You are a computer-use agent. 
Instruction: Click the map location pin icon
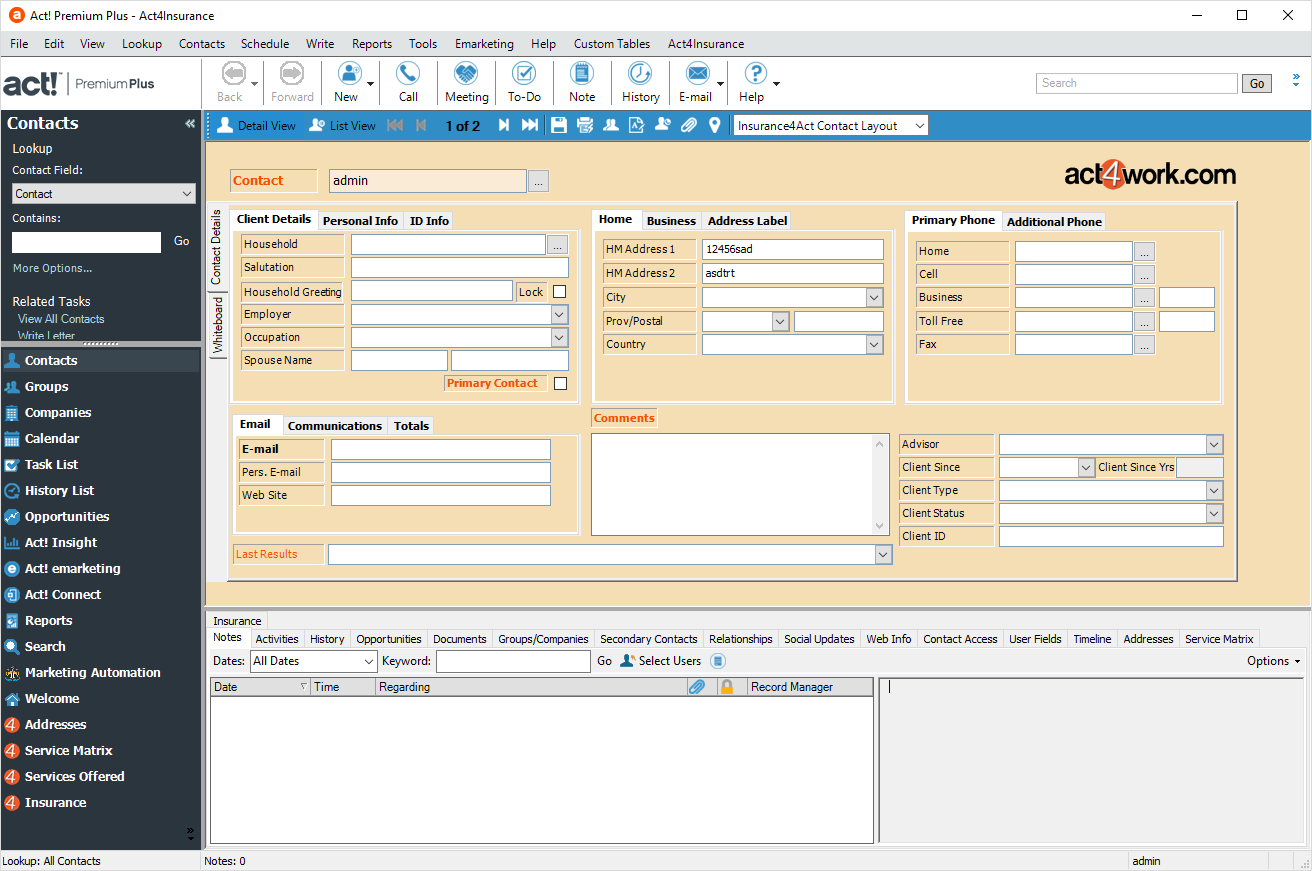point(714,125)
